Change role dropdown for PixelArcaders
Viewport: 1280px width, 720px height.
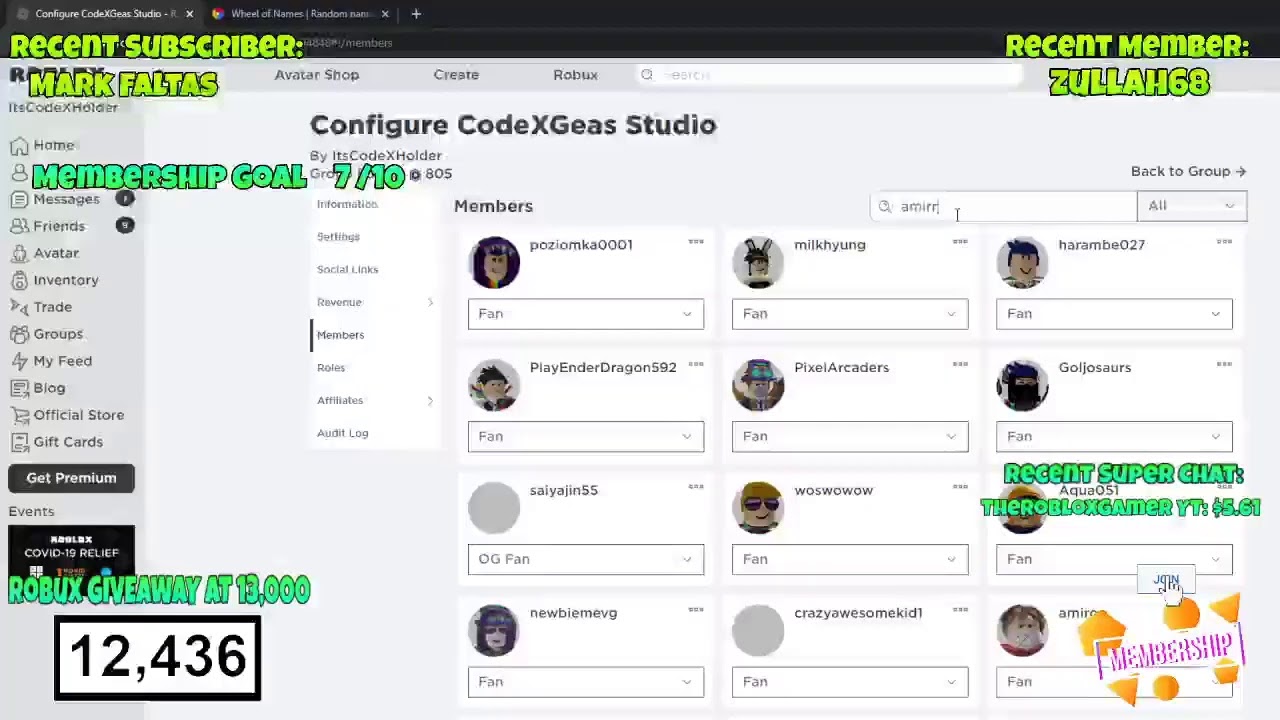click(850, 437)
